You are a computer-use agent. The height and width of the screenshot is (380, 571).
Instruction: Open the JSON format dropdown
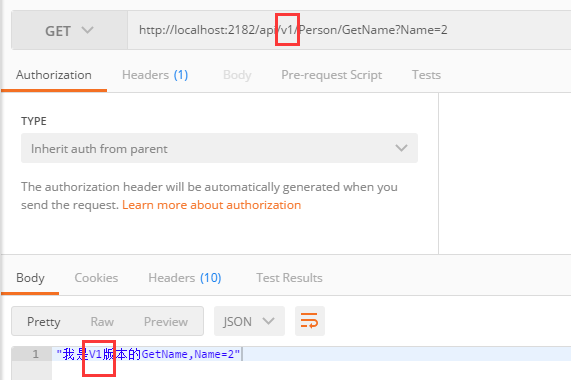pos(249,321)
